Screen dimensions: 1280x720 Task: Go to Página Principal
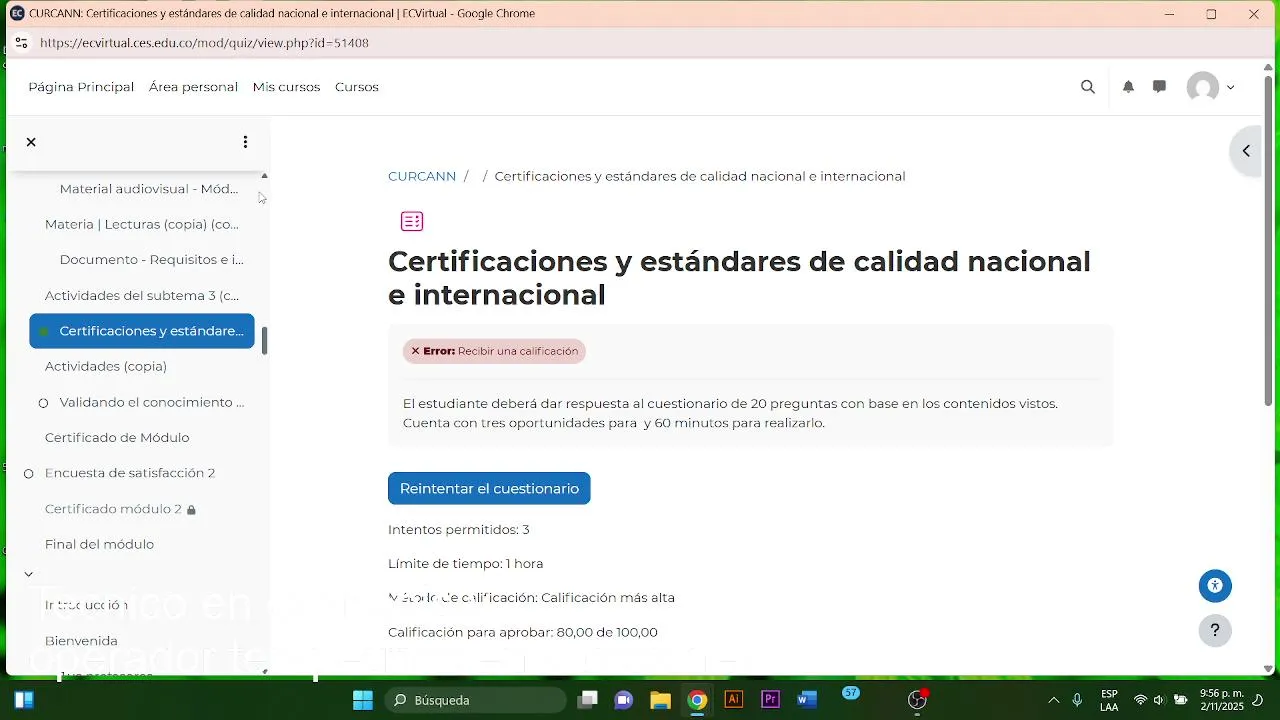point(81,87)
